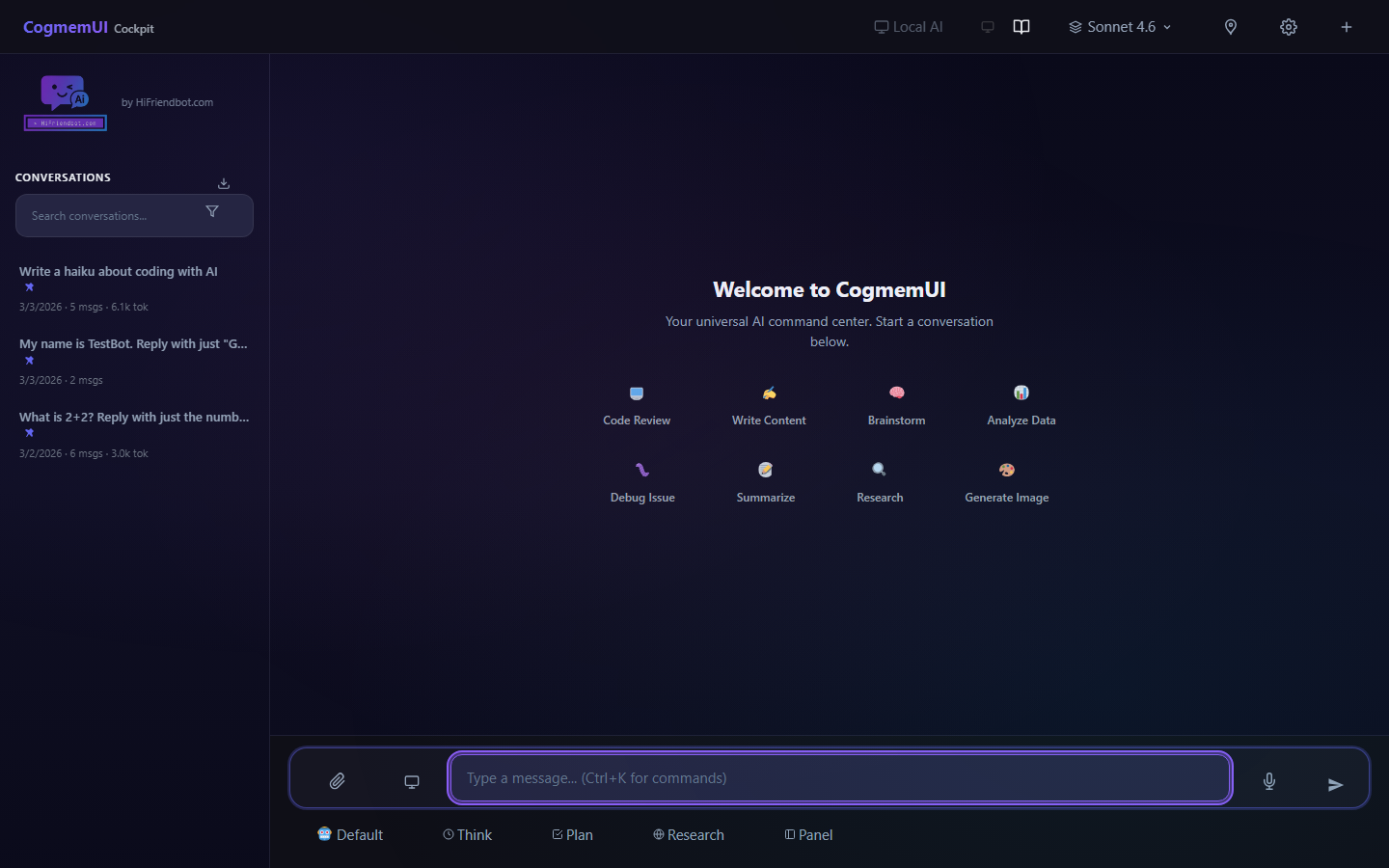Open the location pin icon in header
This screenshot has height=868, width=1389.
1231,27
